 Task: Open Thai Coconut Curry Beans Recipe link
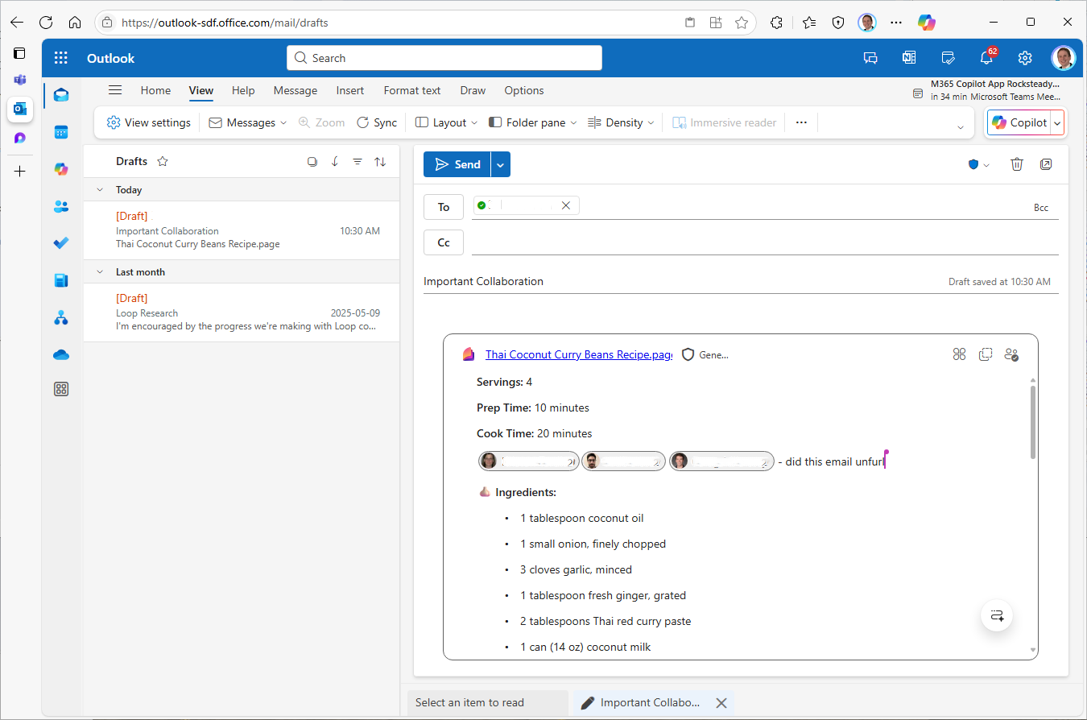point(578,354)
